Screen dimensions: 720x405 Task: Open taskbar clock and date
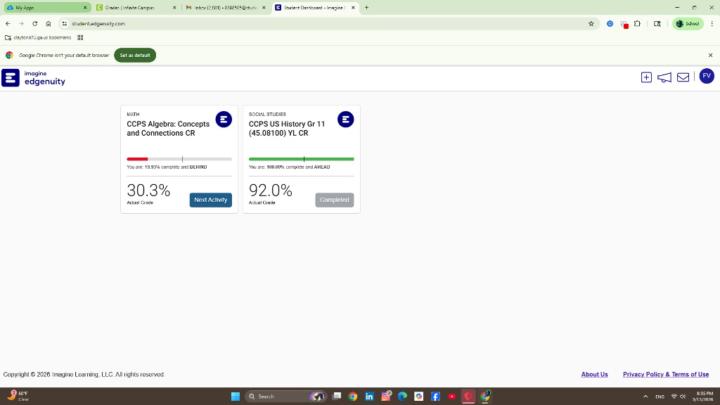point(705,396)
